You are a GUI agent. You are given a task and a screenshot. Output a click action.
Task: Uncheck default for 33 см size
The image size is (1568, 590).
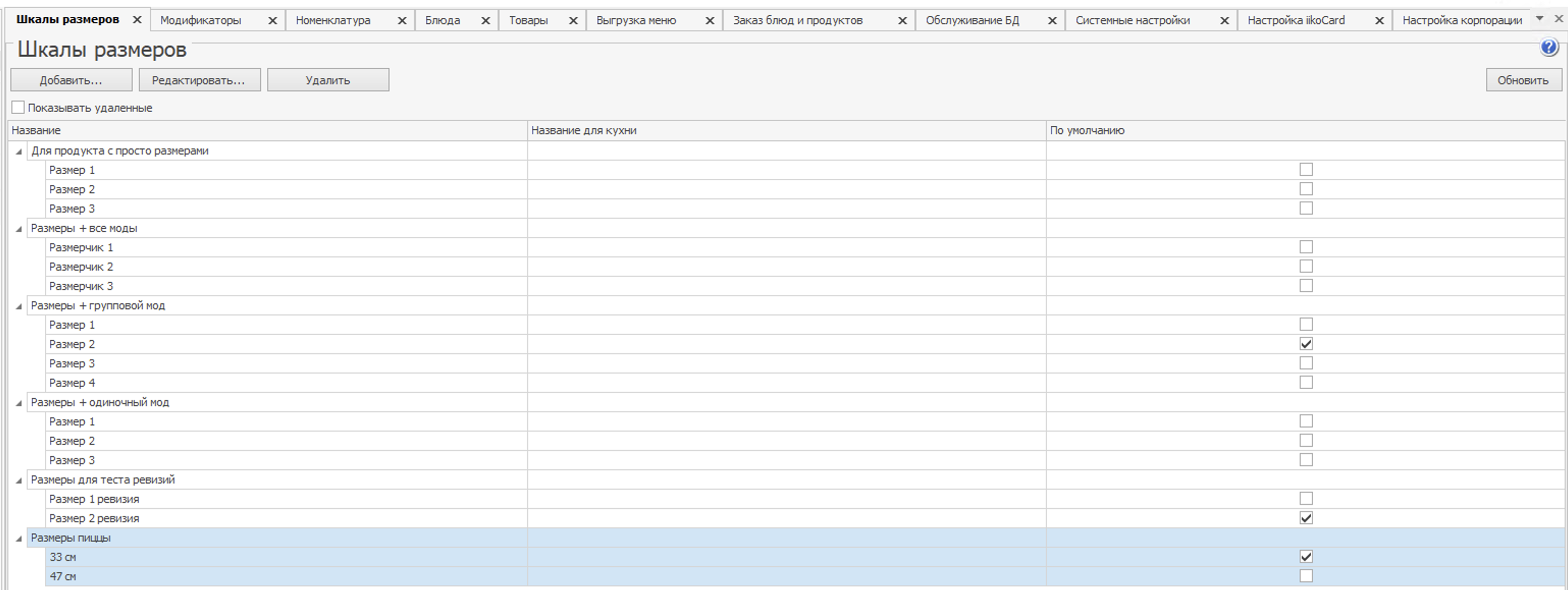click(x=1305, y=556)
